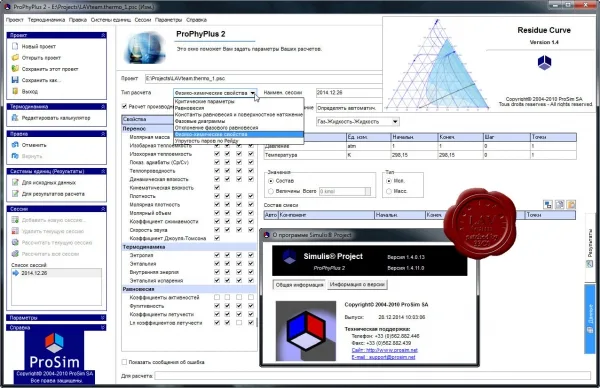Switch to the Информация о версии tab

357,285
